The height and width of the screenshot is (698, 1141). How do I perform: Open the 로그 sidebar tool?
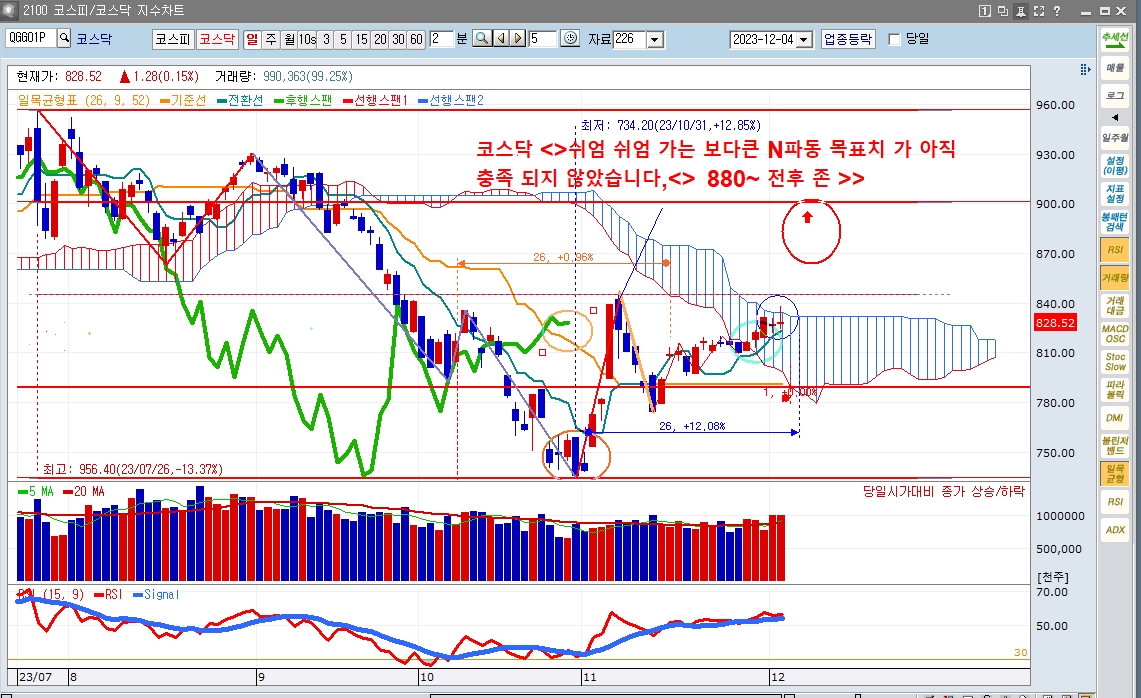pyautogui.click(x=1115, y=95)
